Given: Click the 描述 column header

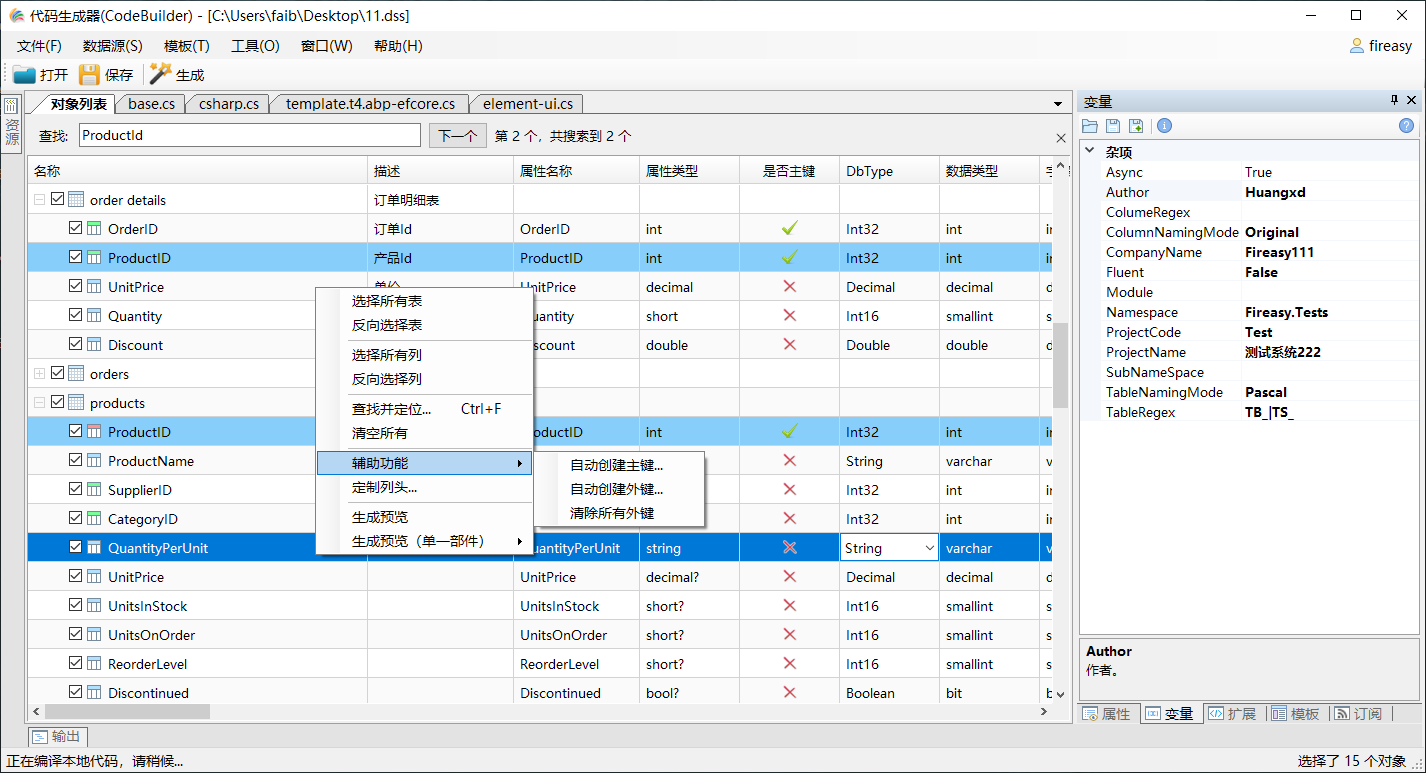Looking at the screenshot, I should coord(440,171).
